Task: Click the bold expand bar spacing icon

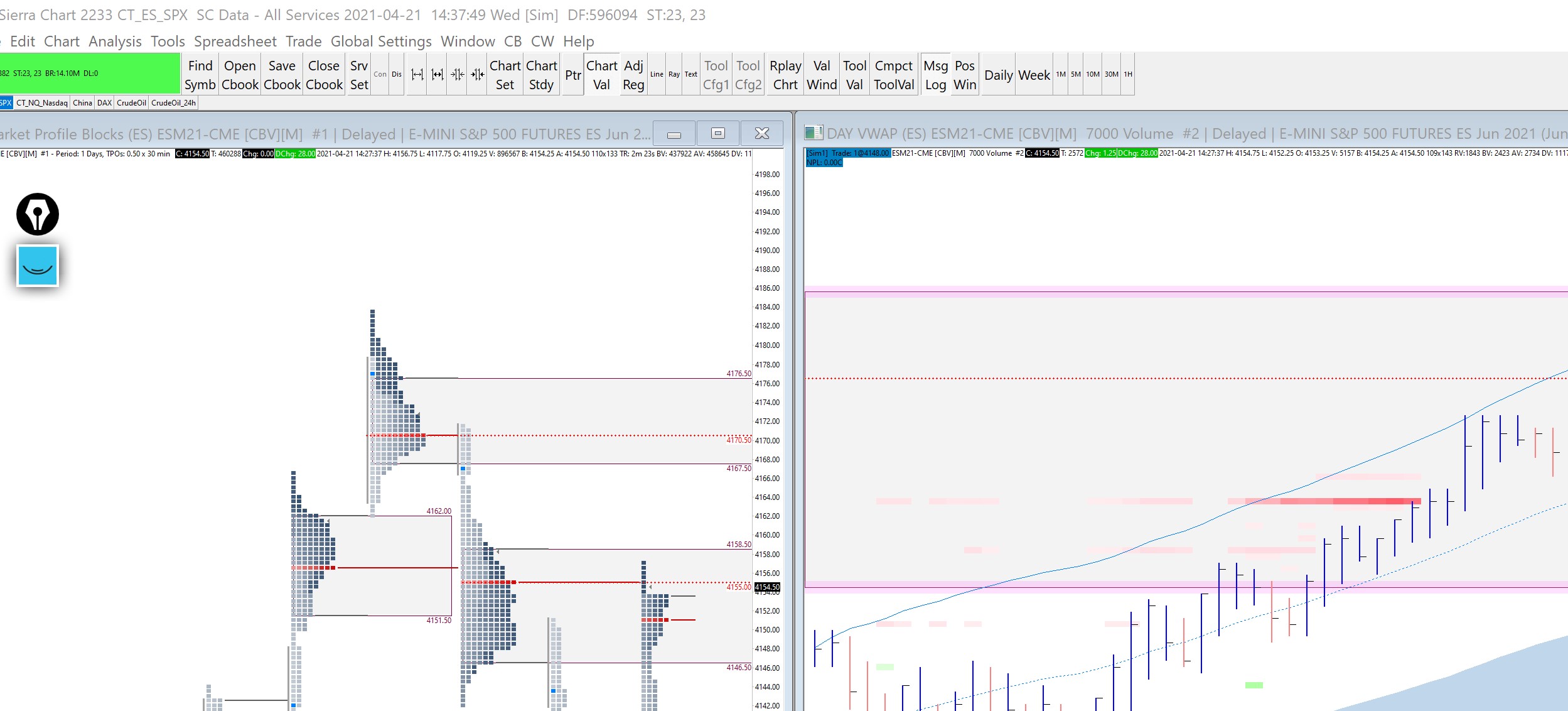Action: click(x=438, y=75)
